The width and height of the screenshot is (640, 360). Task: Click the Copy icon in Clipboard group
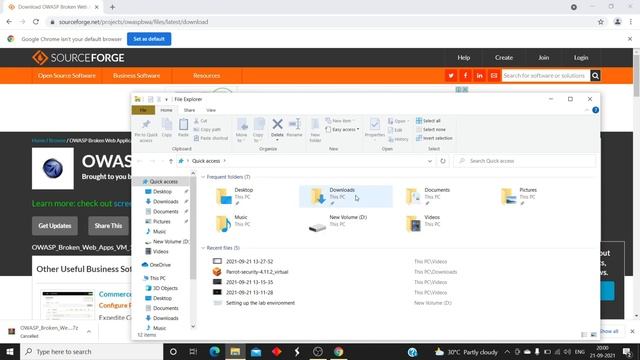(167, 127)
